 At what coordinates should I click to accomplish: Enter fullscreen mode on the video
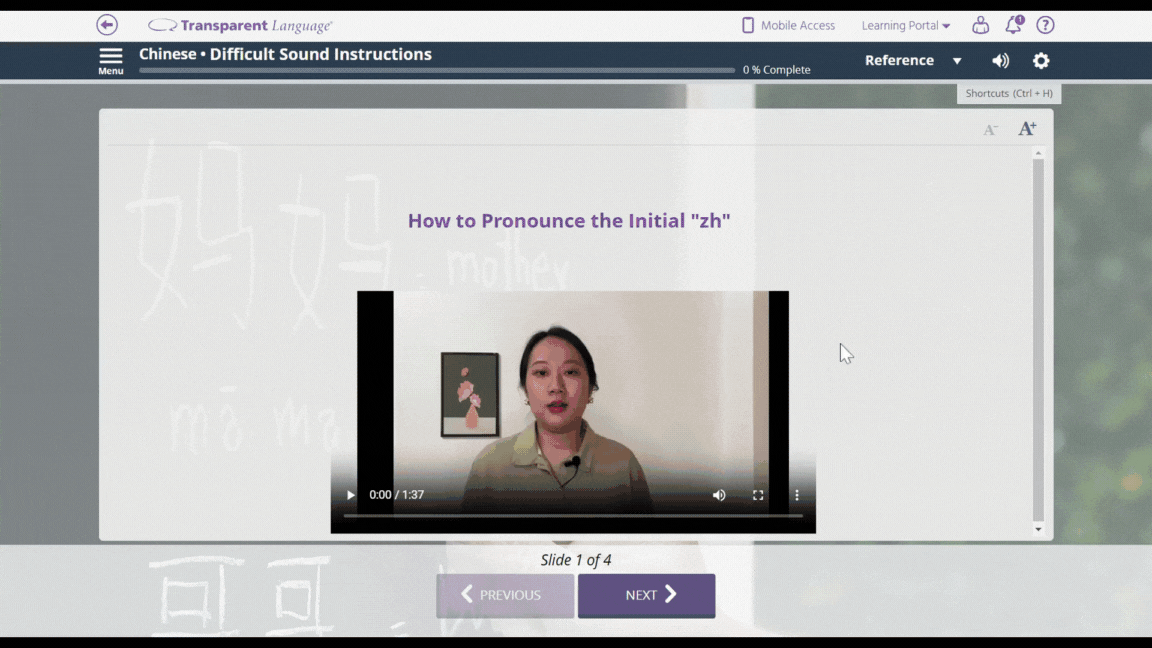pyautogui.click(x=758, y=495)
